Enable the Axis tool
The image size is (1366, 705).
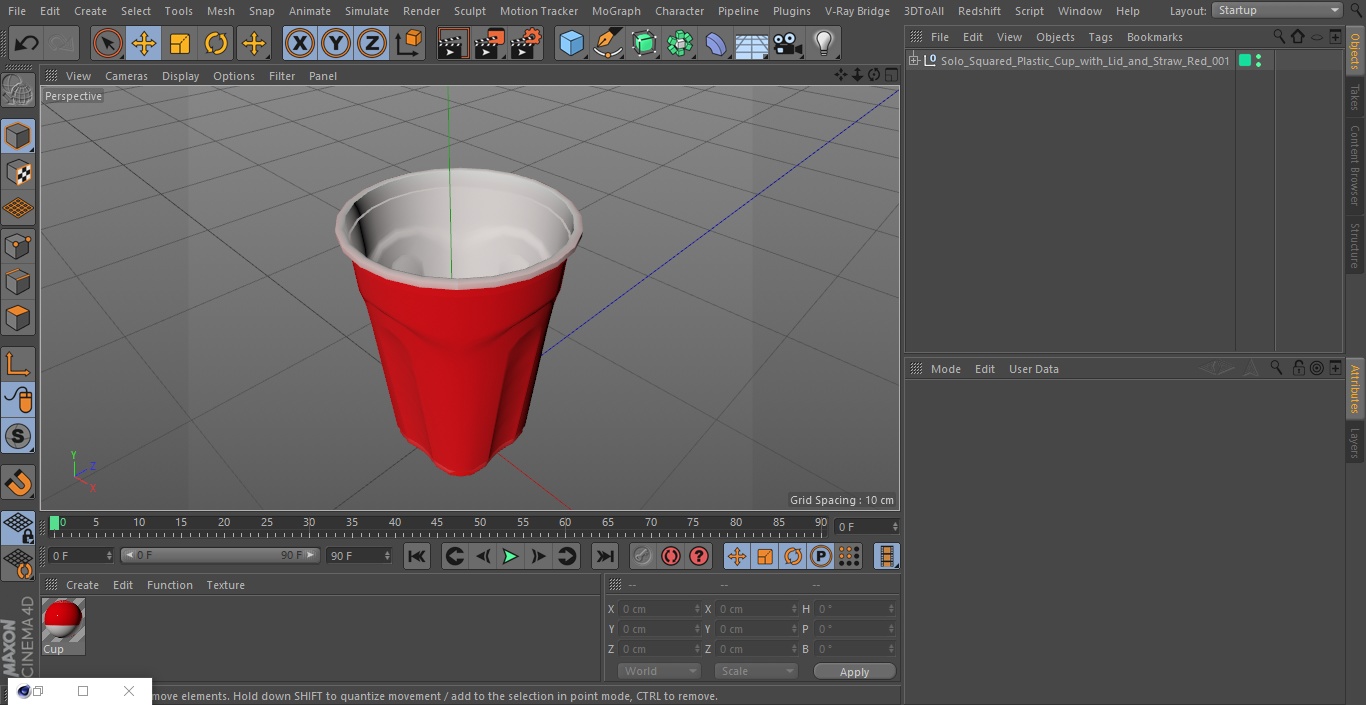18,363
